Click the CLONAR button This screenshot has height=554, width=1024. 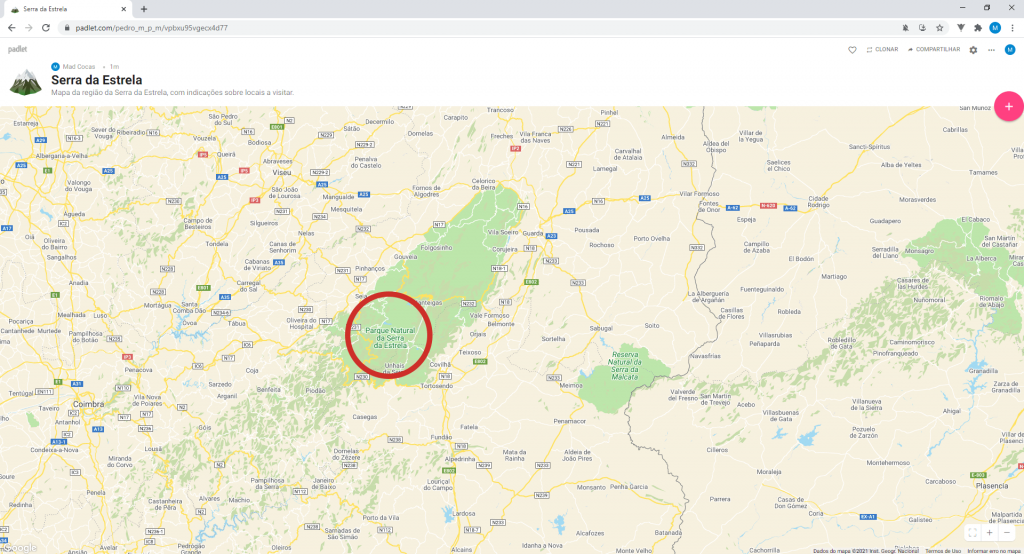882,50
